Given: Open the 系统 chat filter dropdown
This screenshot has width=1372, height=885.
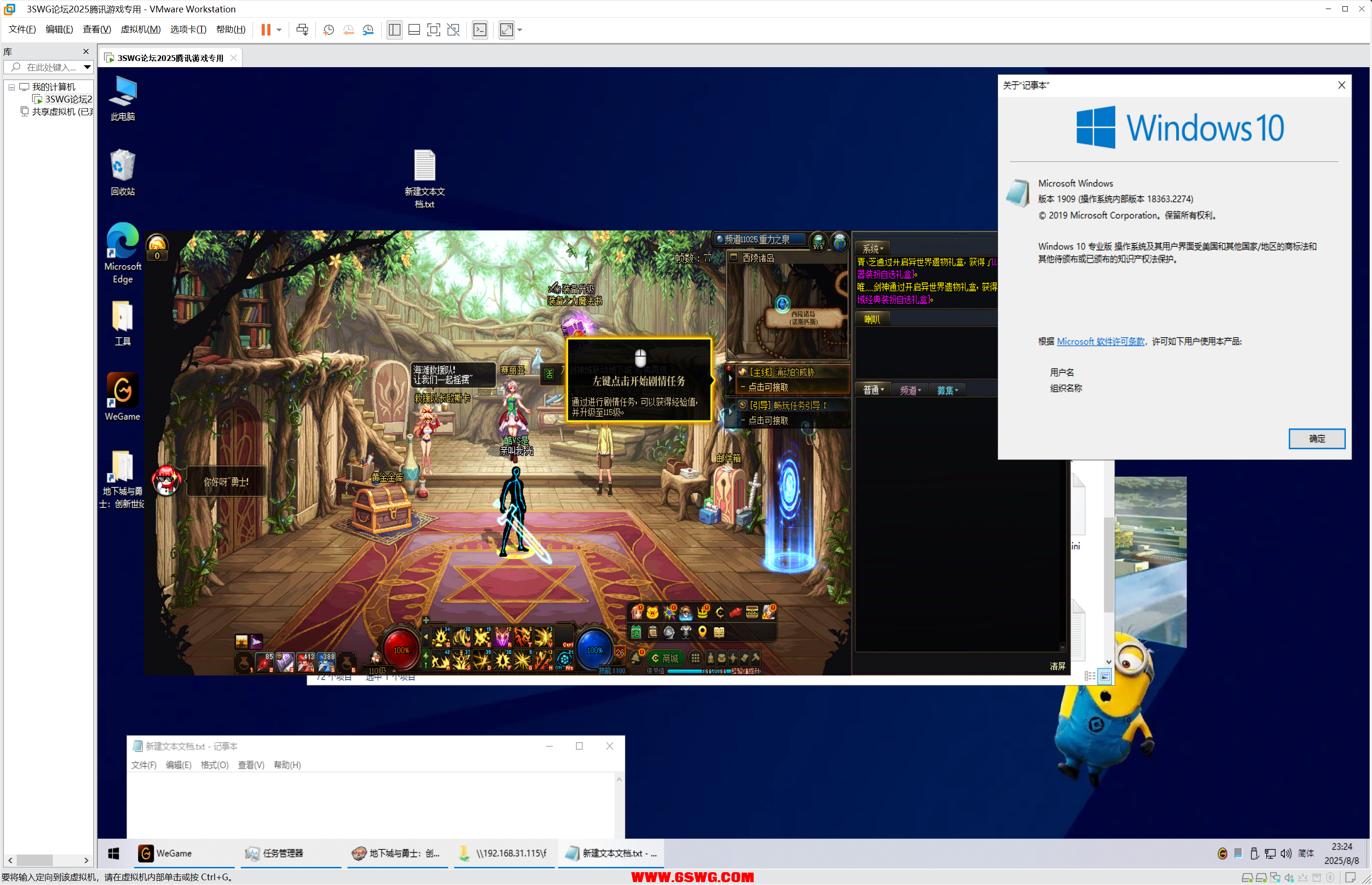Looking at the screenshot, I should point(873,249).
